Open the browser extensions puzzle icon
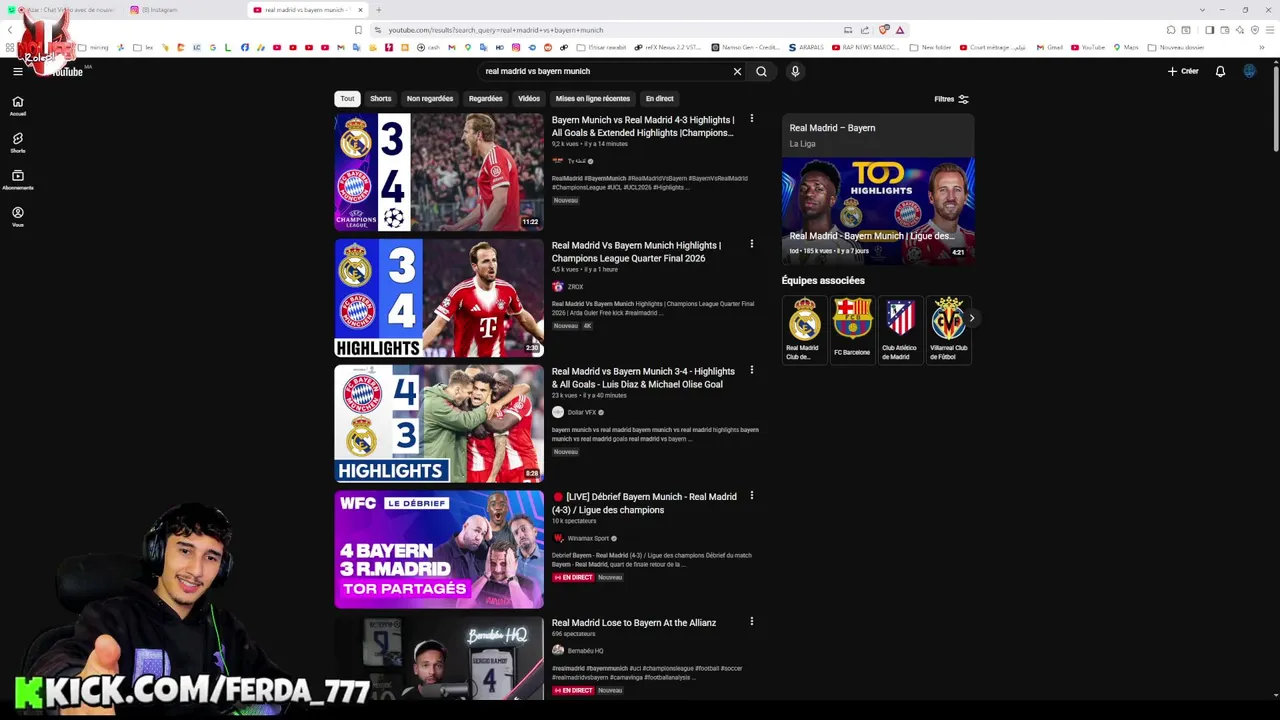 pos(1171,30)
